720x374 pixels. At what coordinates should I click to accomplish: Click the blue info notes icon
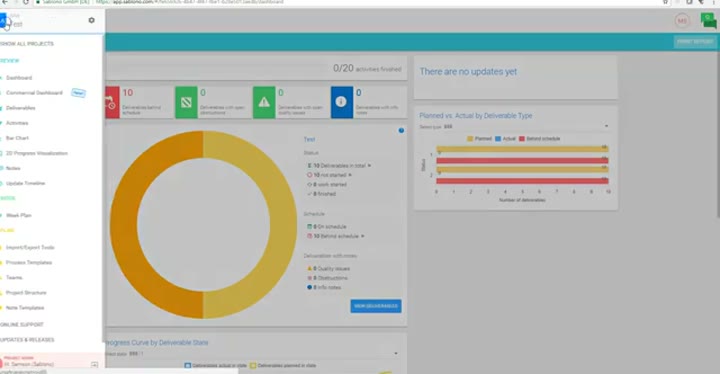point(342,102)
